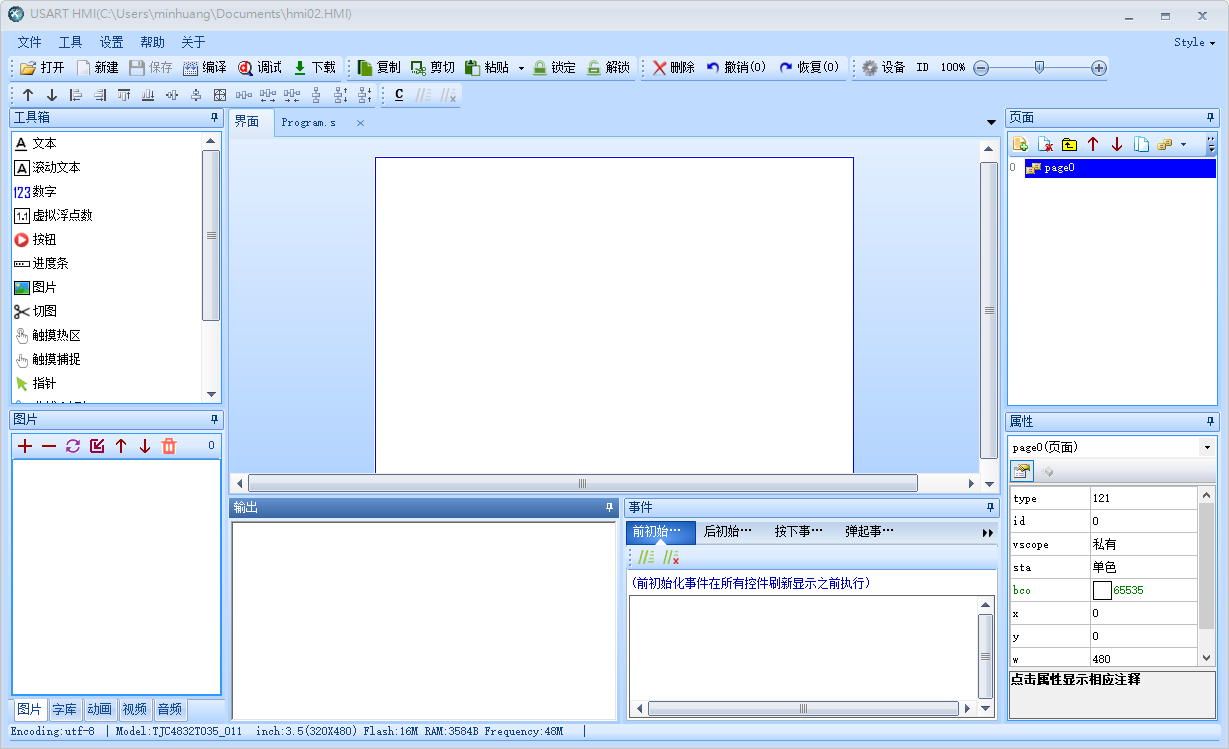Open the 粘贴 paste dropdown arrow
This screenshot has width=1229, height=749.
click(521, 69)
